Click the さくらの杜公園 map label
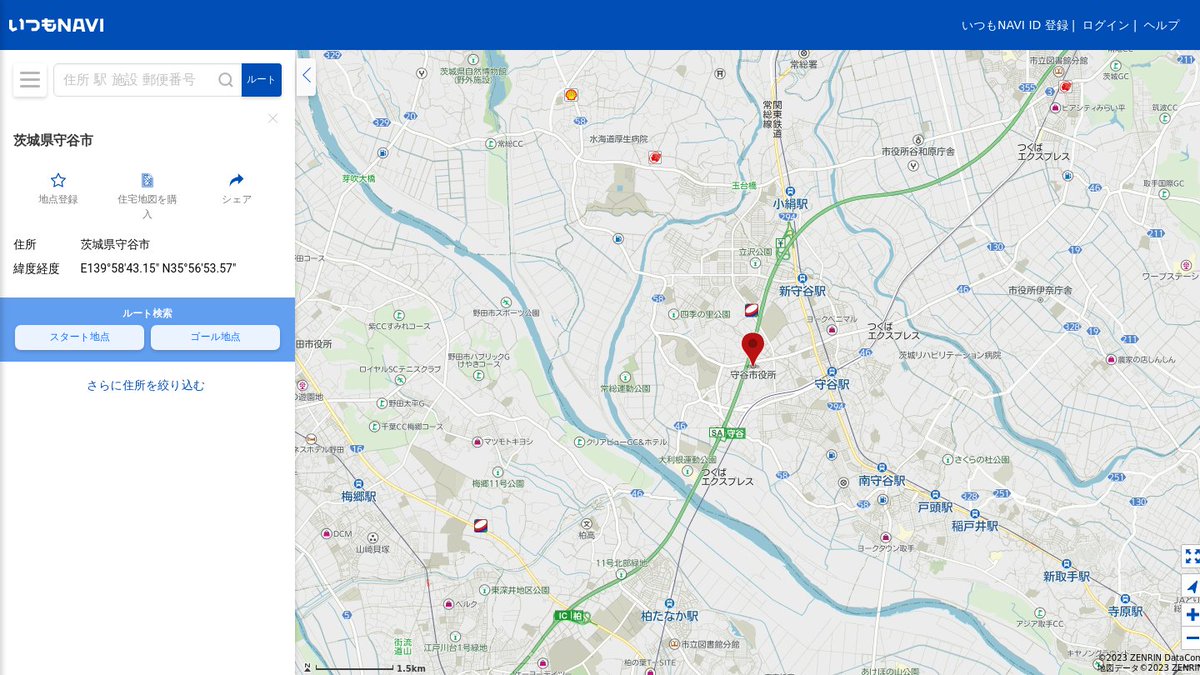 click(x=981, y=459)
